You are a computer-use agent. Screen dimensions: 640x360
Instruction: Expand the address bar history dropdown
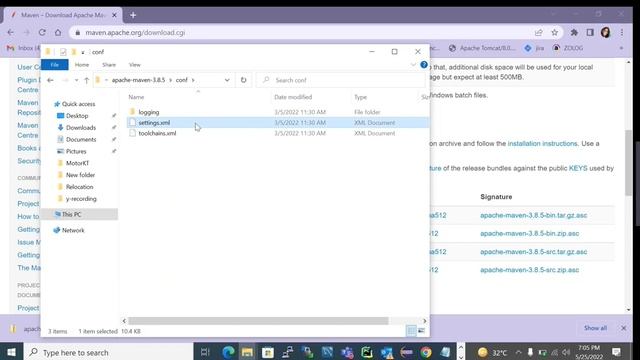[x=227, y=80]
